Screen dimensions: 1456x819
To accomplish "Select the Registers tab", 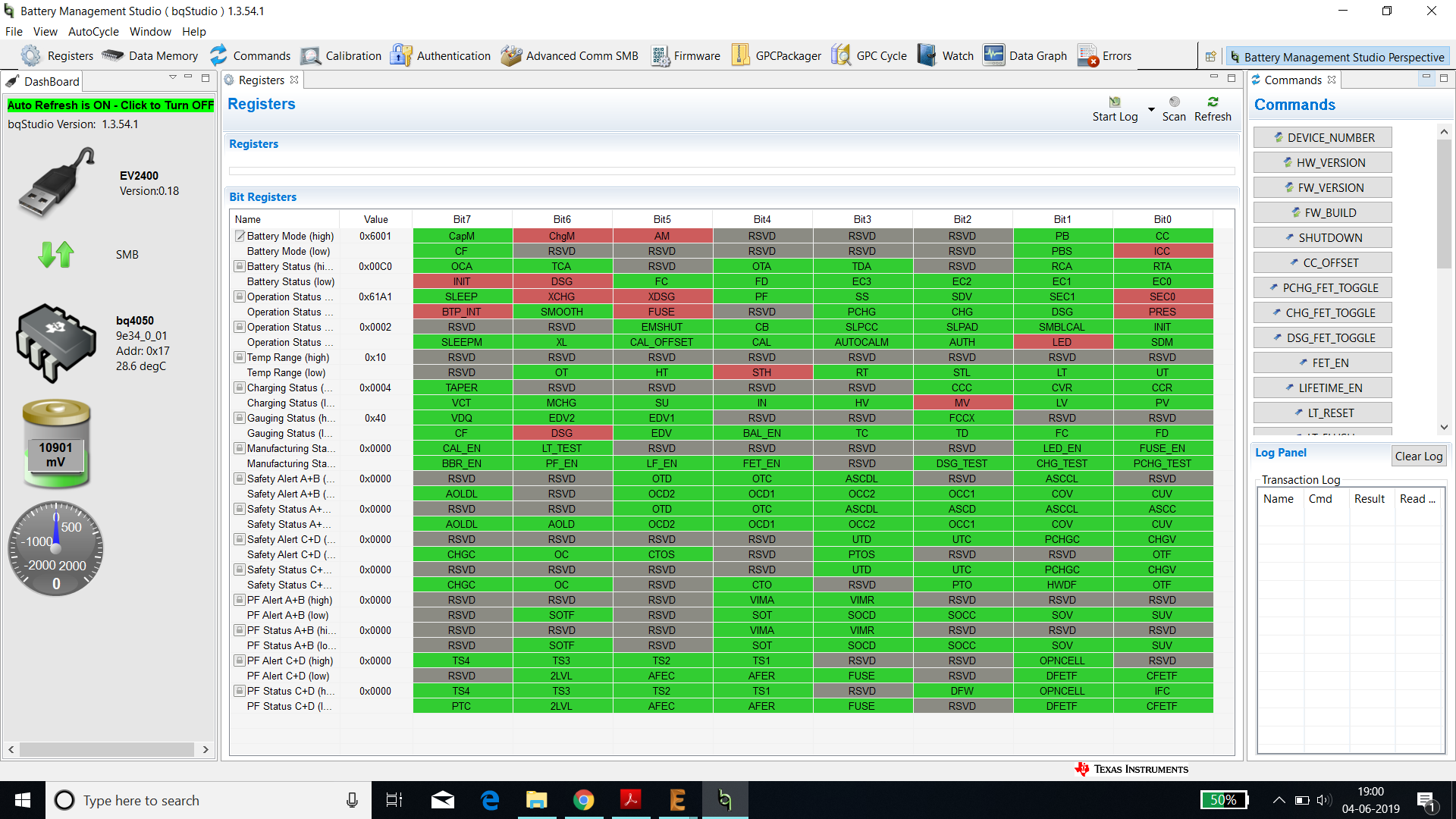I will (262, 80).
